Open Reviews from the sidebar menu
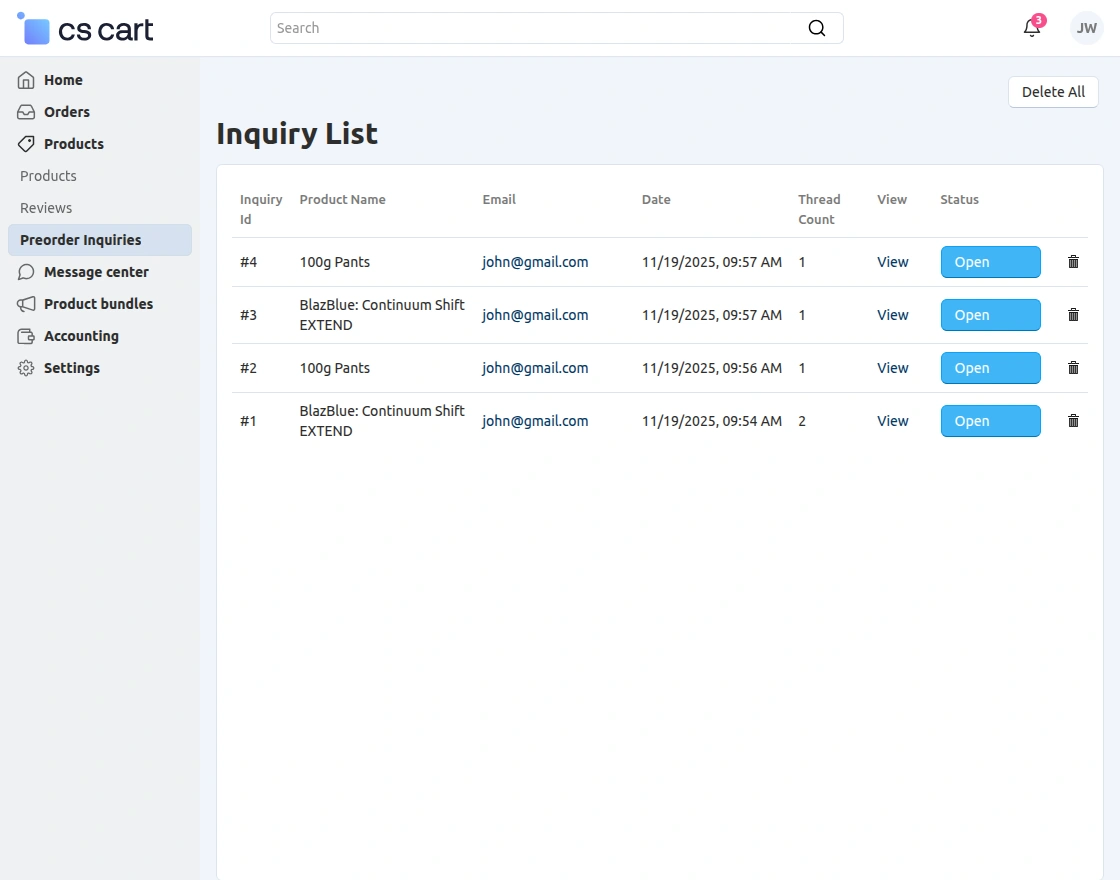1120x880 pixels. coord(44,208)
